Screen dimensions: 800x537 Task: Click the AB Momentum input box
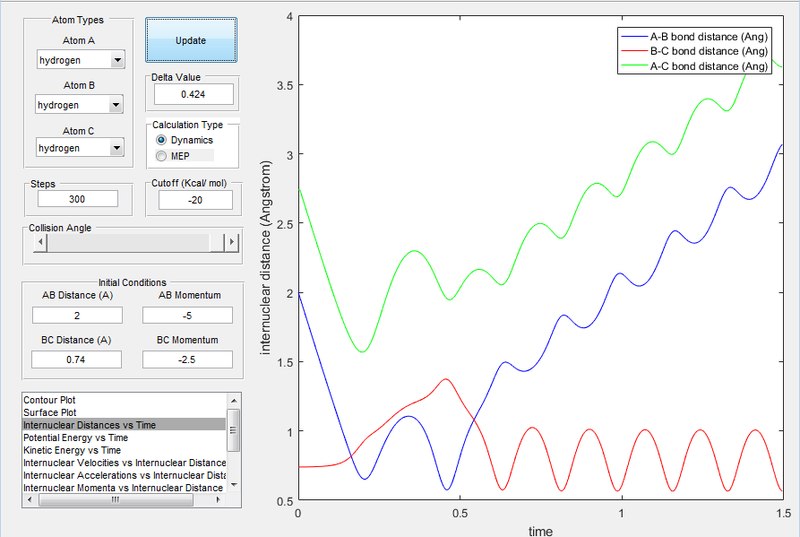tap(187, 315)
